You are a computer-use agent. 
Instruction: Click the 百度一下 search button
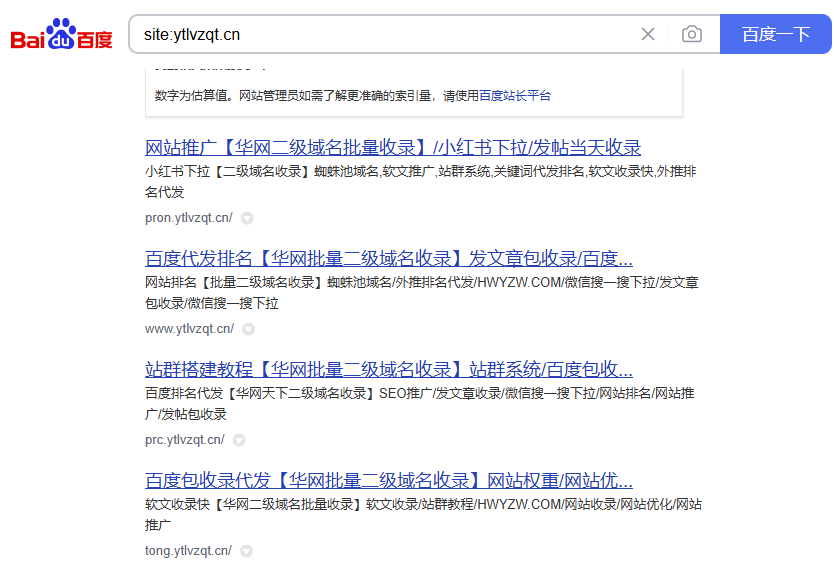pyautogui.click(x=775, y=34)
